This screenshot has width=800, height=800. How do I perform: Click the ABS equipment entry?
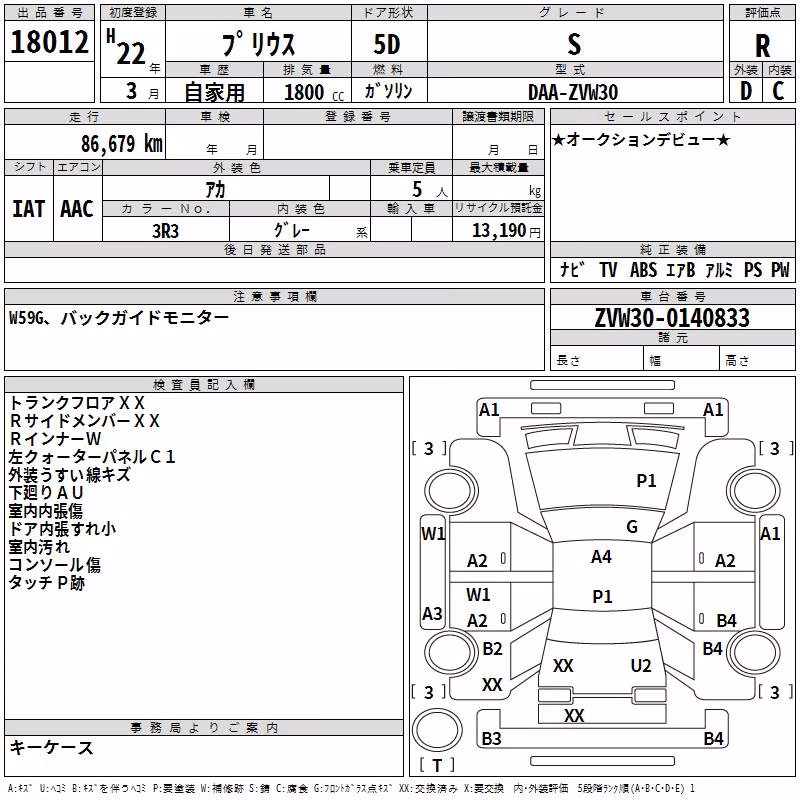click(643, 269)
